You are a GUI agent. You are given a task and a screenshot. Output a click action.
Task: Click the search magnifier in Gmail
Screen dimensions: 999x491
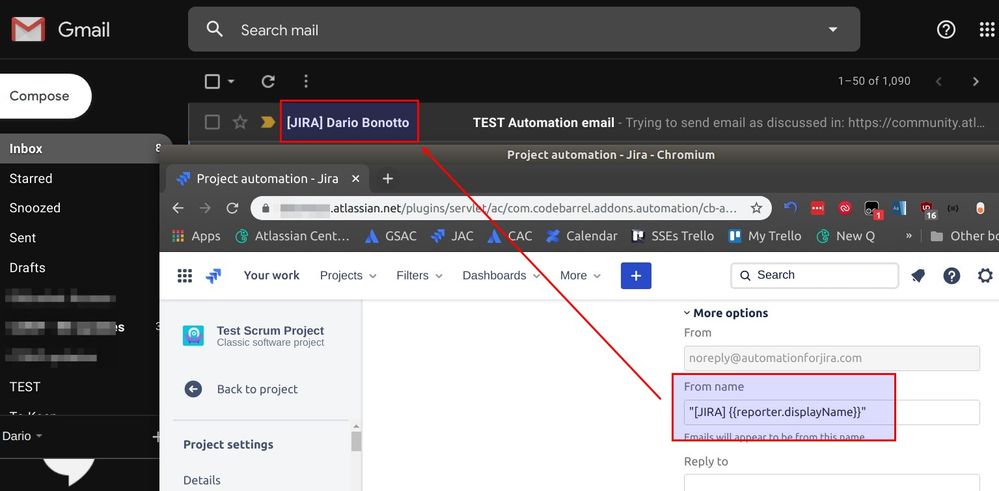tap(215, 29)
